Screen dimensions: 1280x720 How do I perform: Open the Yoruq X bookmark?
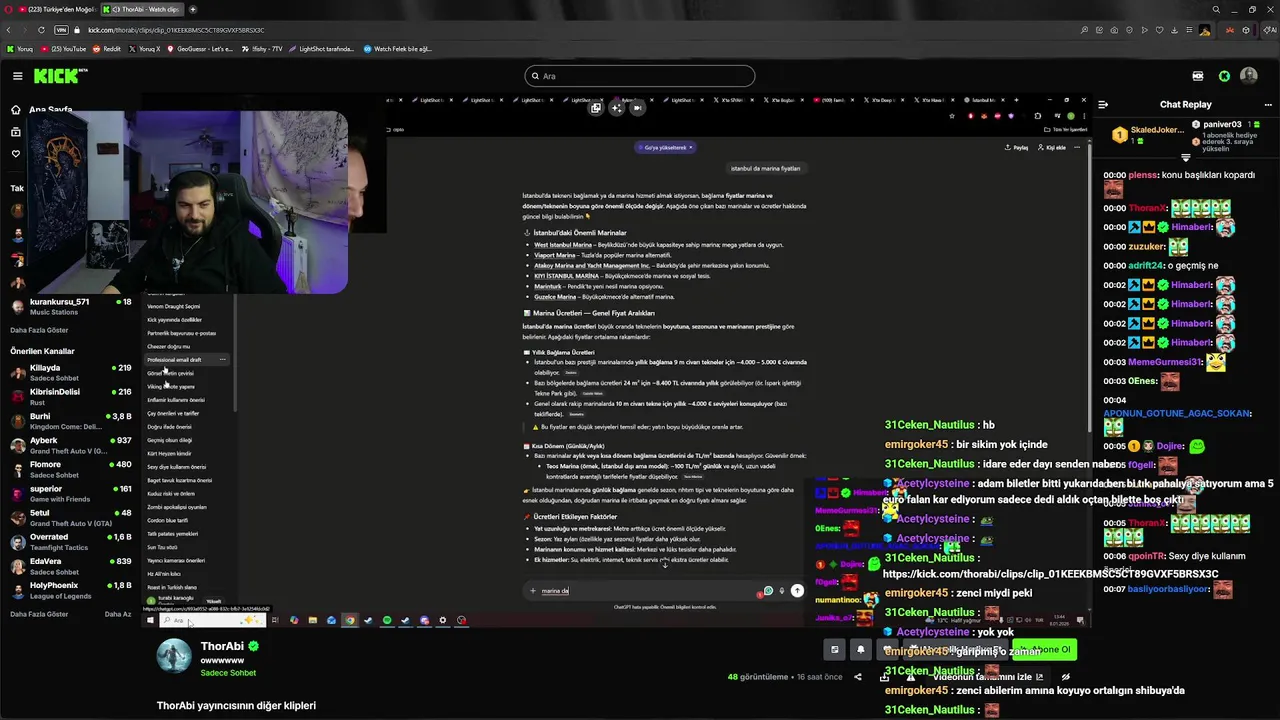tap(145, 48)
